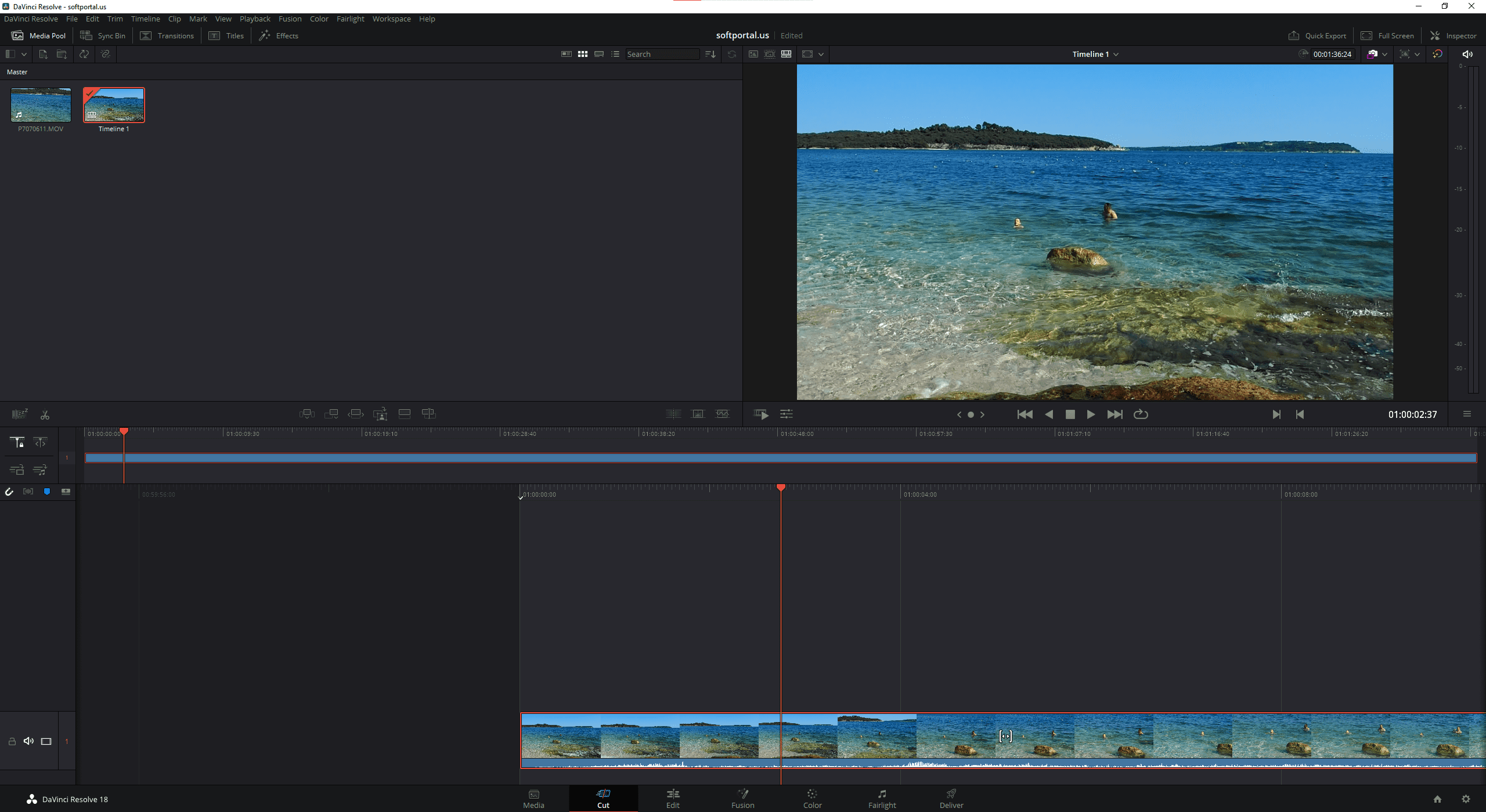The width and height of the screenshot is (1486, 812).
Task: Click the upper timeline playhead handle
Action: (124, 431)
